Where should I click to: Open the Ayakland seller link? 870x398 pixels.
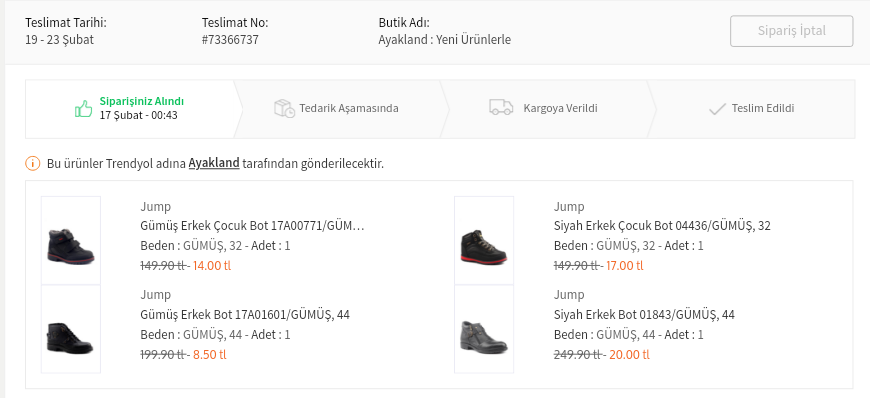(x=214, y=163)
